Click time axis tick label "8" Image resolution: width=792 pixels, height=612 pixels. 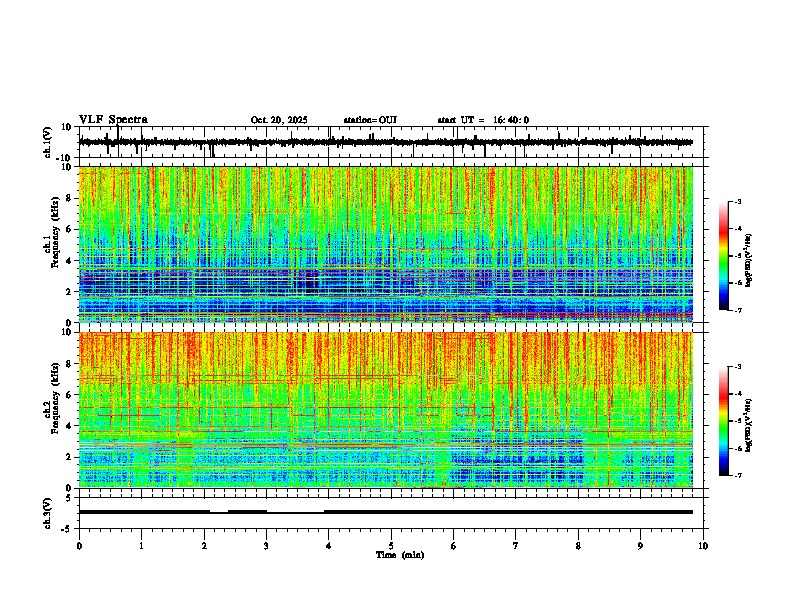click(578, 546)
